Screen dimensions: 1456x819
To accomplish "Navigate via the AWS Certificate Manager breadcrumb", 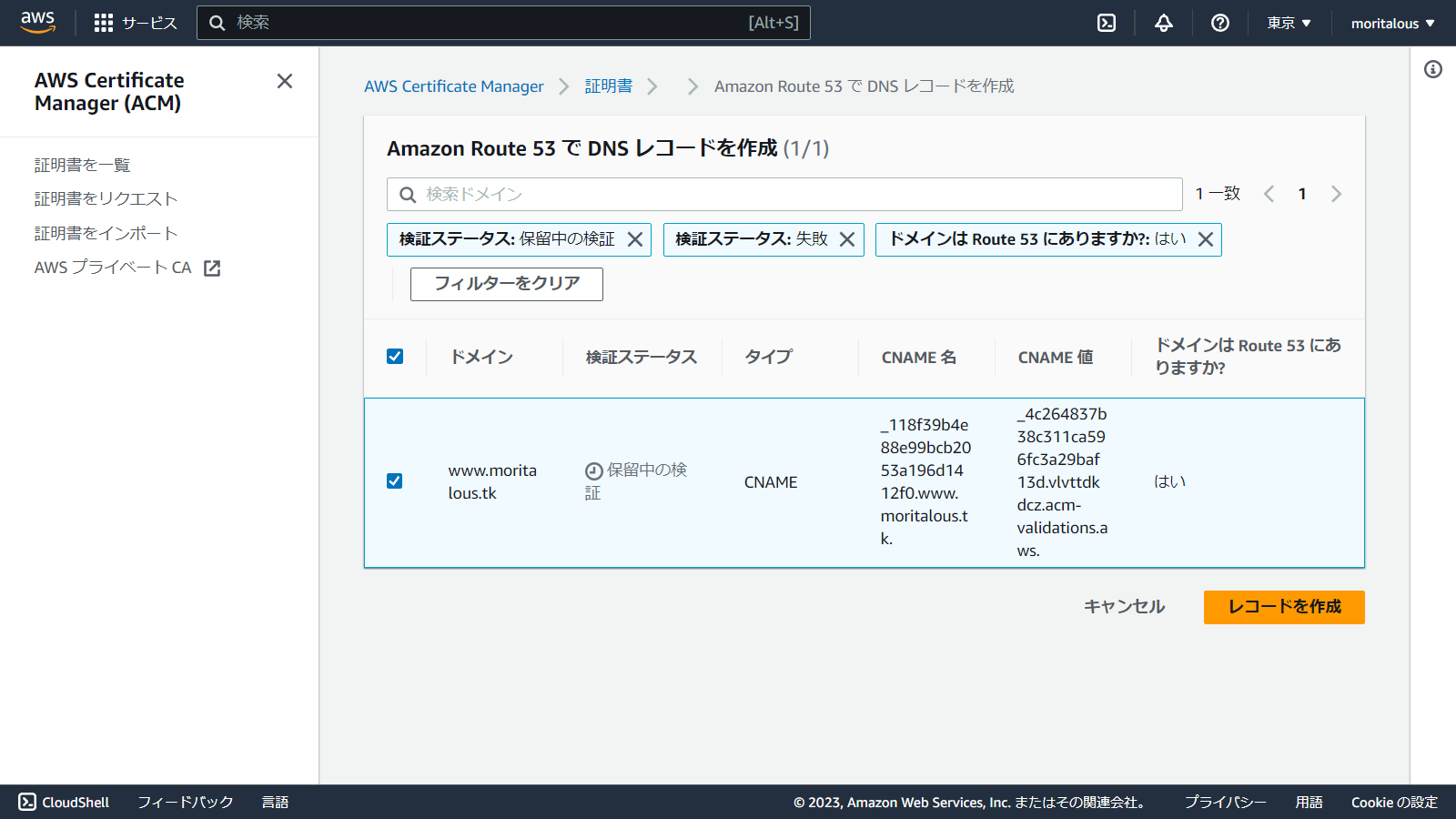I will [454, 86].
